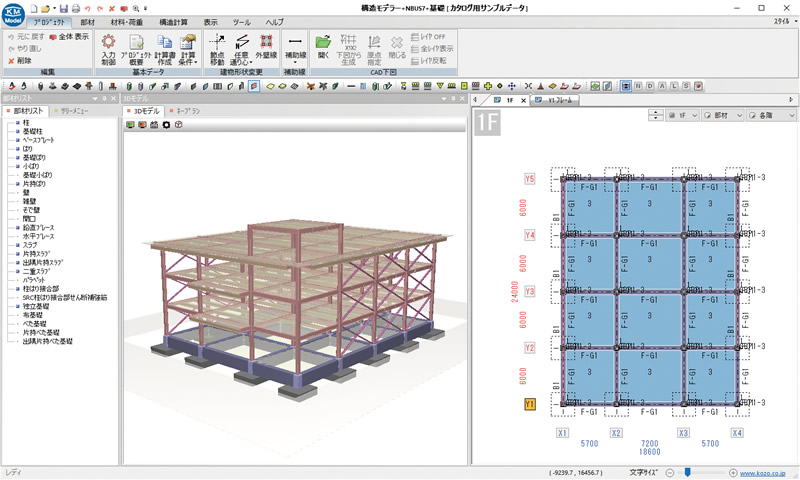Click floor up-down stepper in plan view
The width and height of the screenshot is (800, 480).
tap(656, 116)
